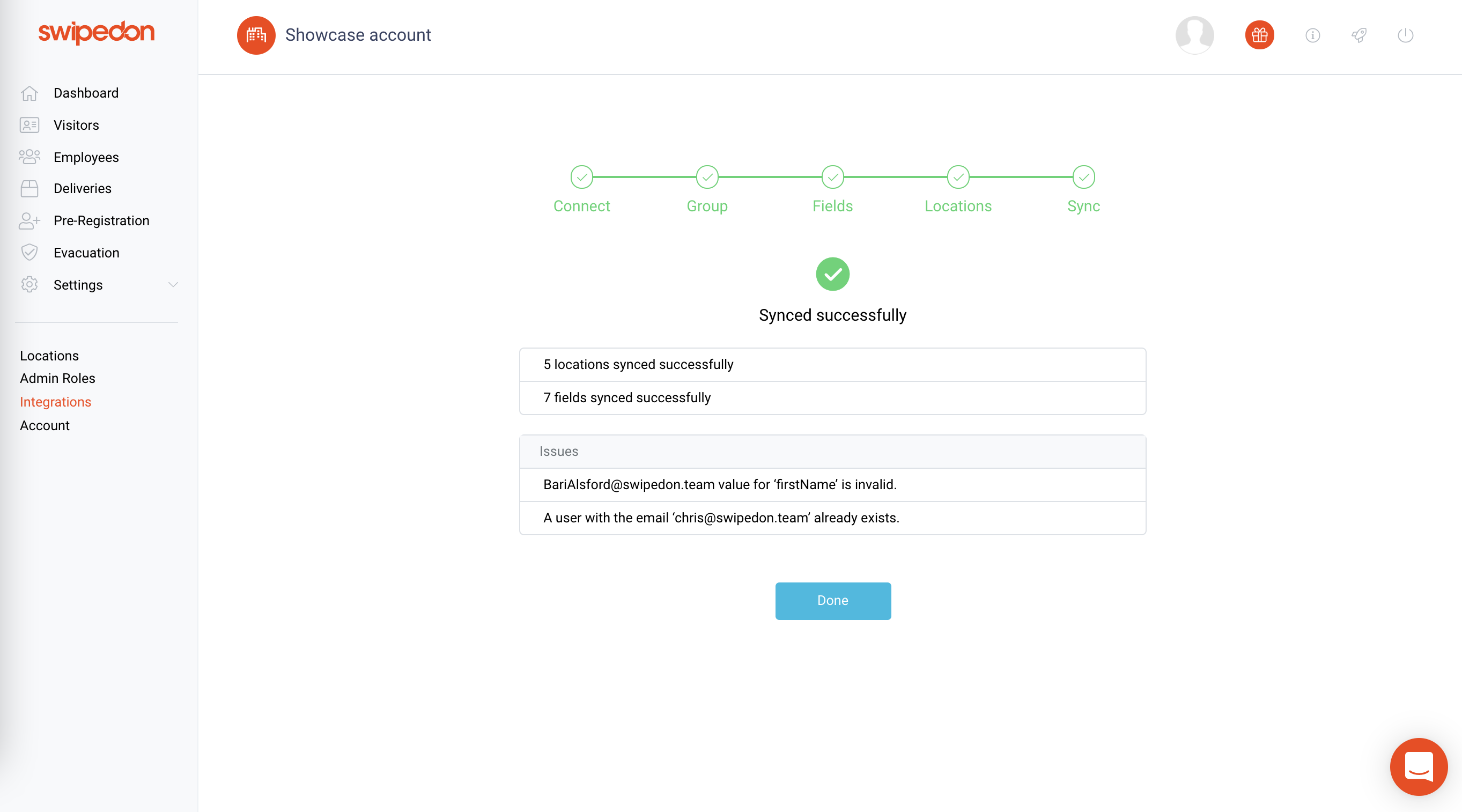Open the Employees section
Image resolution: width=1462 pixels, height=812 pixels.
tap(86, 157)
